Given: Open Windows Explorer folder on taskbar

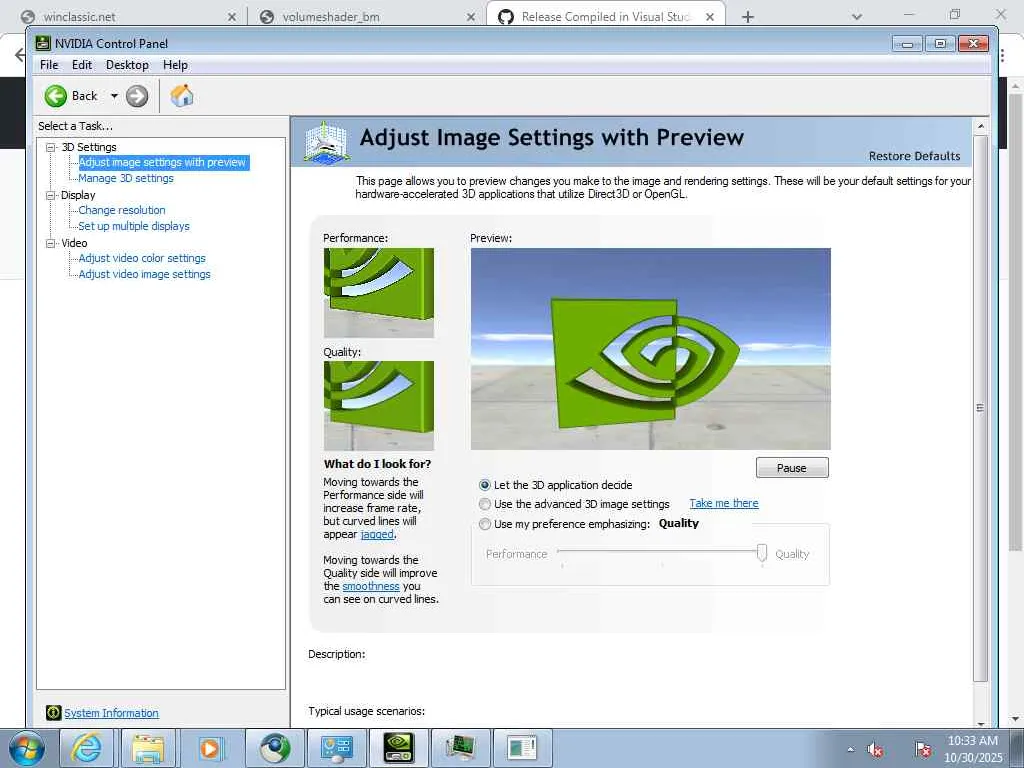Looking at the screenshot, I should point(148,748).
